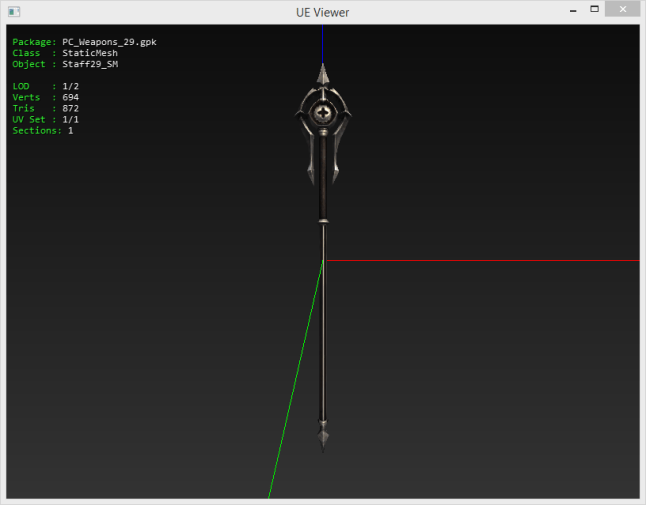
Task: Click the axis origin where lines meet
Action: click(x=323, y=260)
